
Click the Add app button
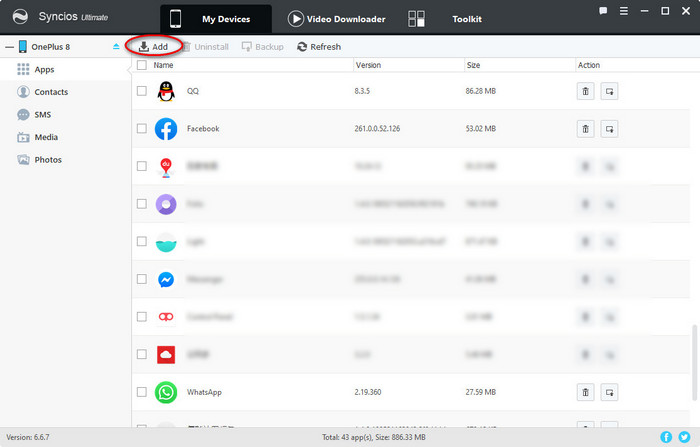153,46
